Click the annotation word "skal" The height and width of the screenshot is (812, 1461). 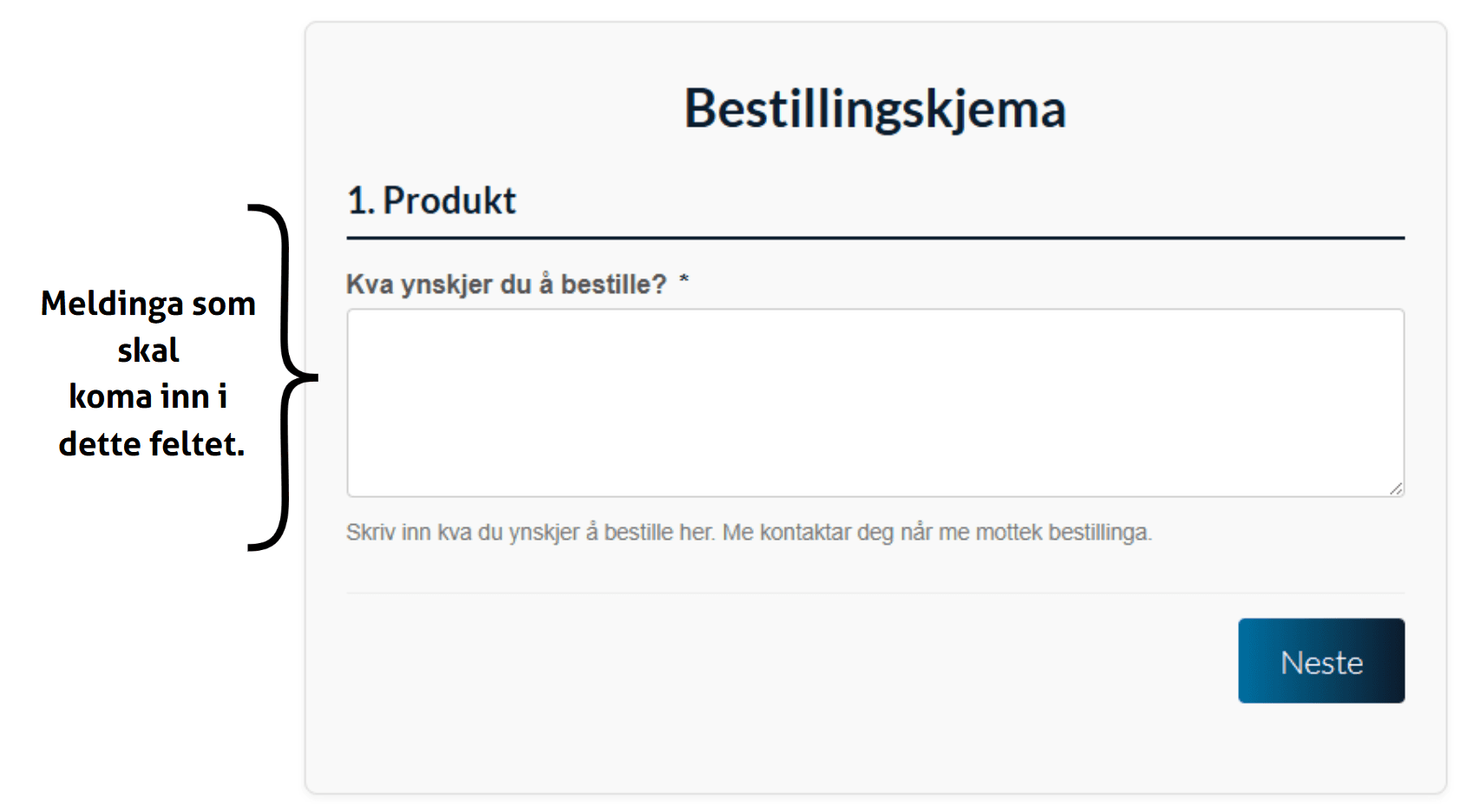pyautogui.click(x=148, y=350)
